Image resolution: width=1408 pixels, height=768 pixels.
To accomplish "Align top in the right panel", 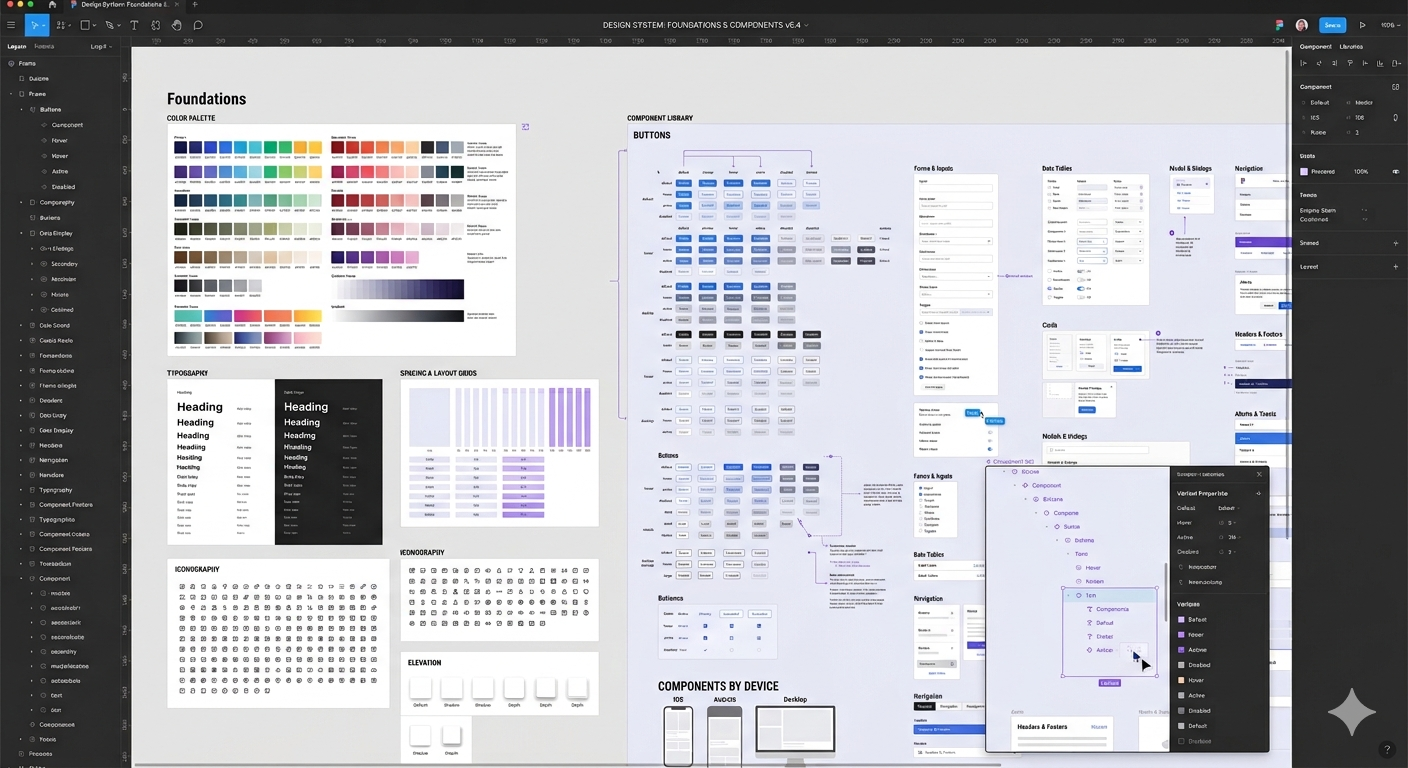I will tap(1350, 63).
